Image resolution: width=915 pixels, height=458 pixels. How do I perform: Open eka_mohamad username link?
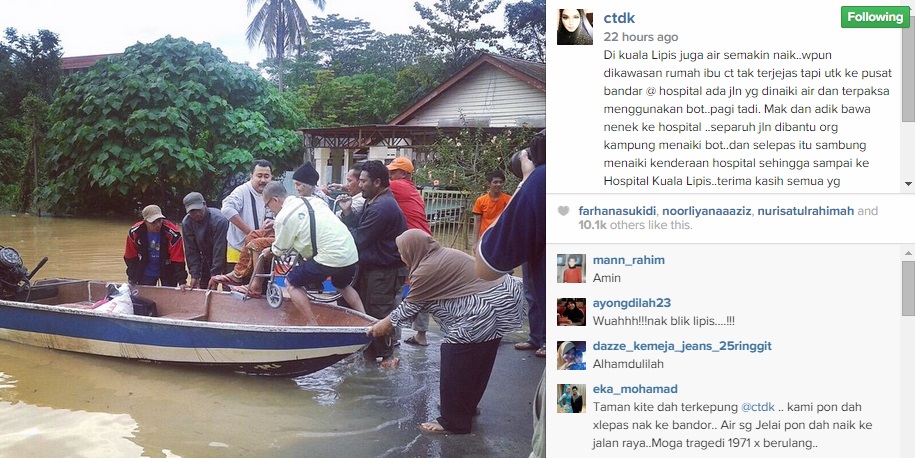(635, 390)
